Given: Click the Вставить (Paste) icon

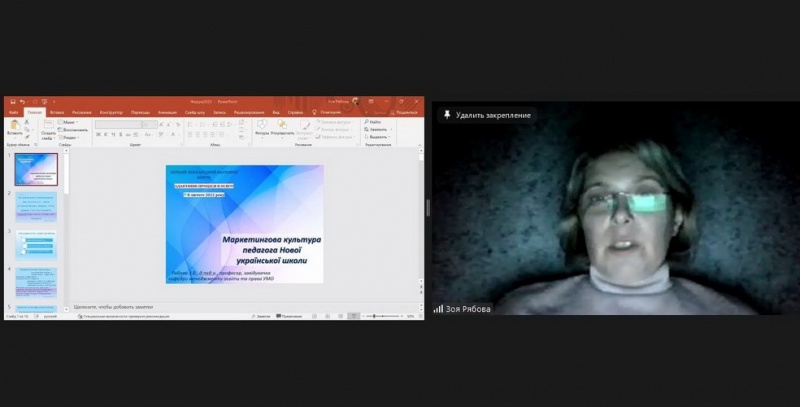Looking at the screenshot, I should [14, 126].
